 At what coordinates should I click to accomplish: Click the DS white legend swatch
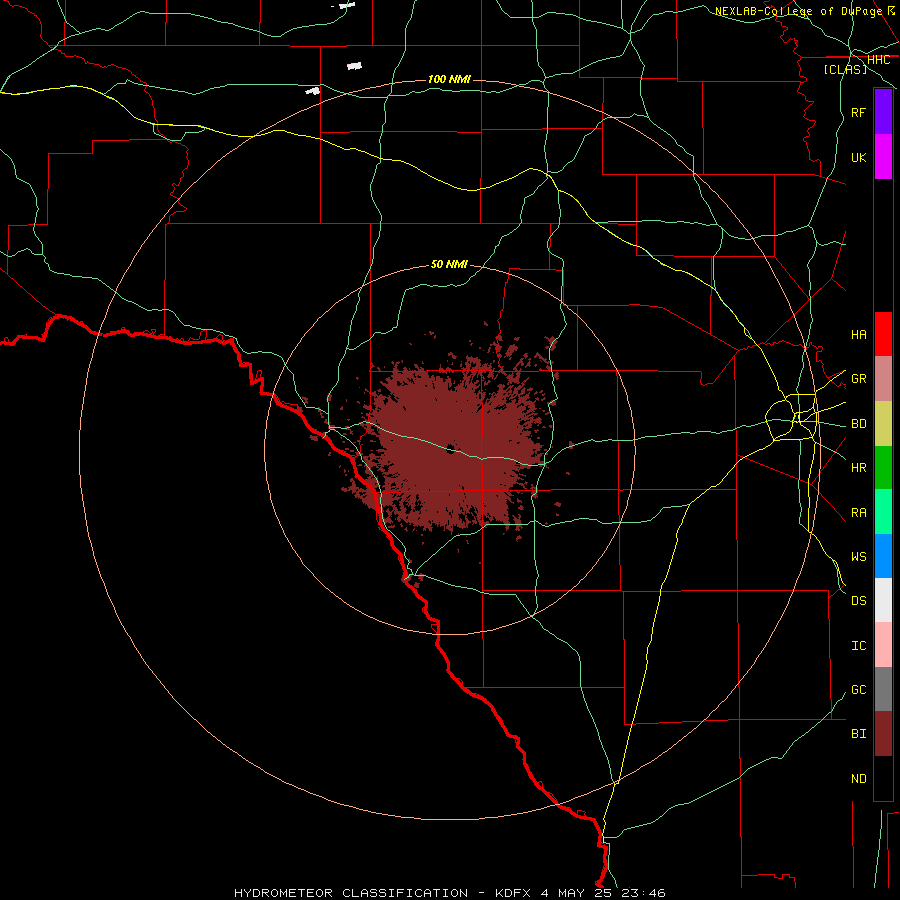pos(883,600)
